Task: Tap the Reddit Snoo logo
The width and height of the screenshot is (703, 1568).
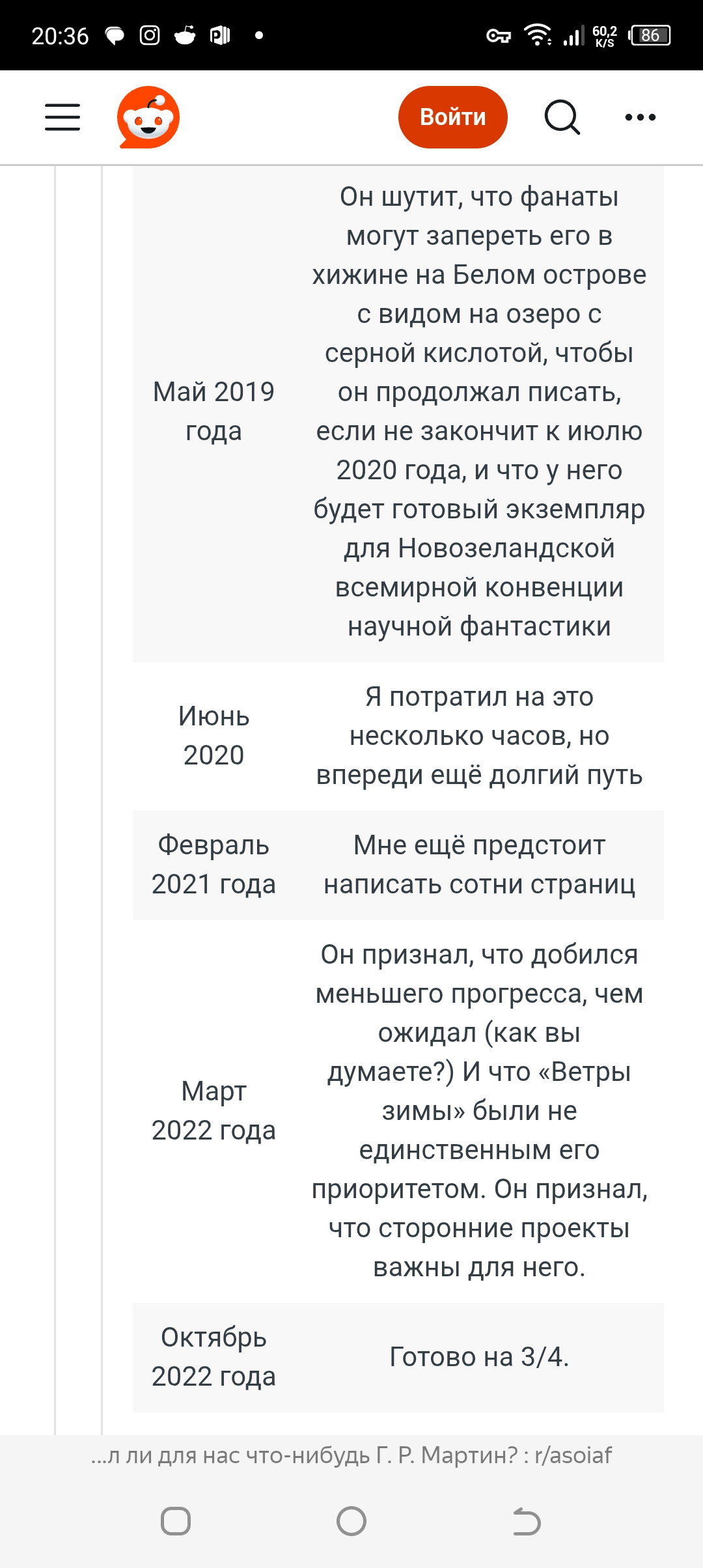Action: click(148, 117)
